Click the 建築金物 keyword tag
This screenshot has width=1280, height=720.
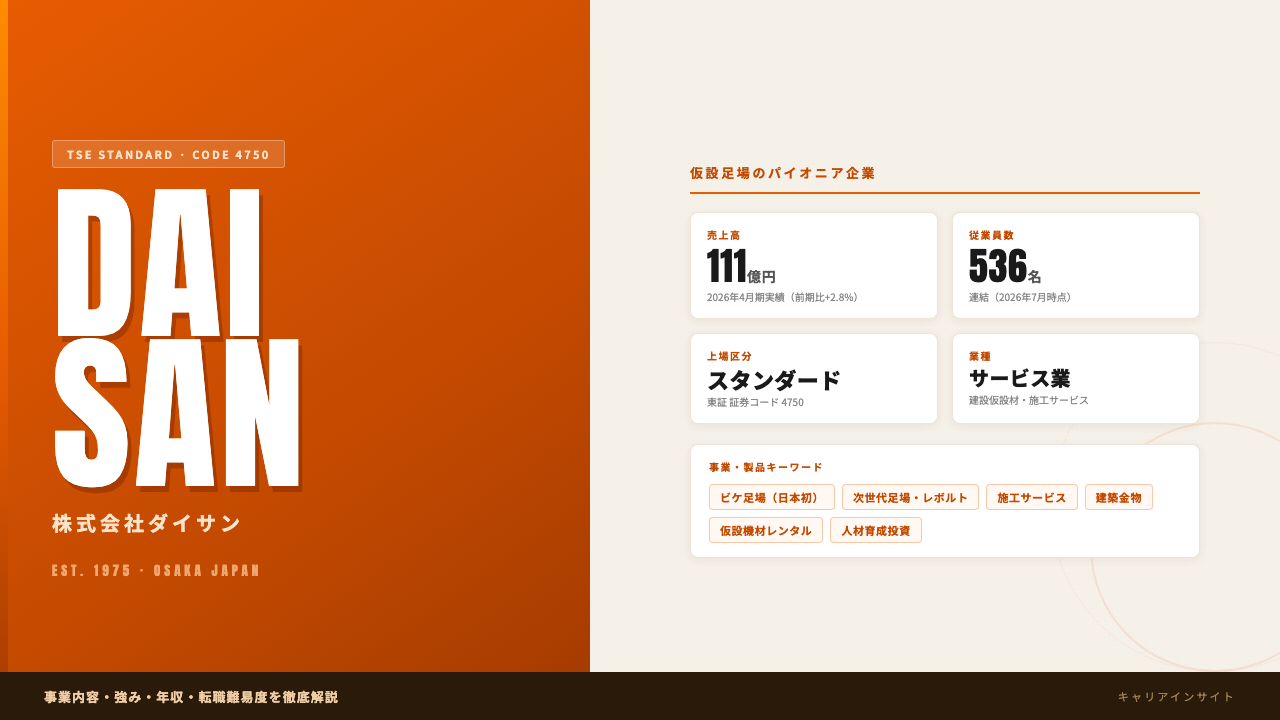click(1119, 497)
